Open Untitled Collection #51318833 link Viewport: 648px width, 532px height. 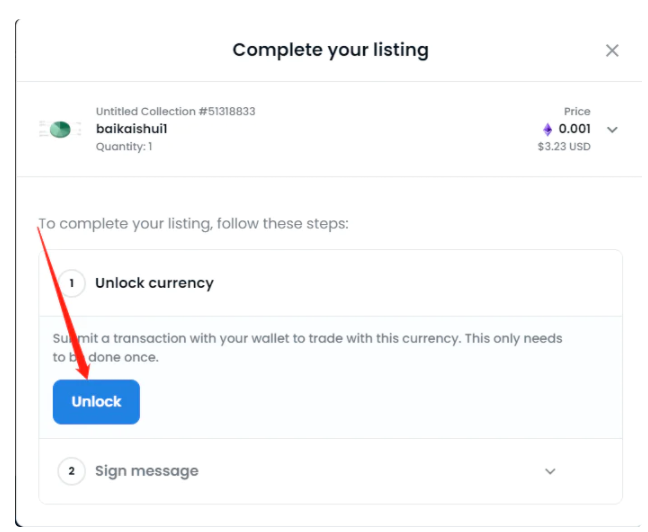176,111
